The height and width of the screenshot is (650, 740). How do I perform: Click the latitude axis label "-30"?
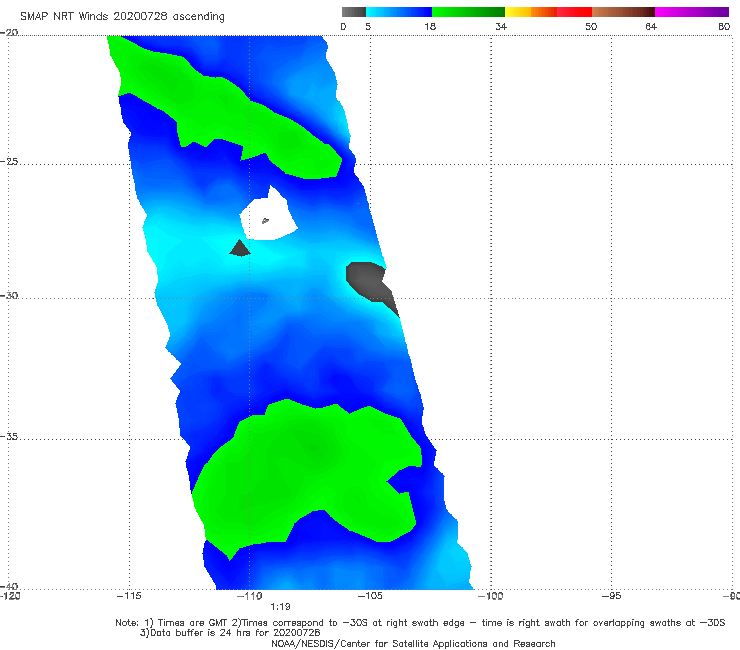click(x=9, y=295)
